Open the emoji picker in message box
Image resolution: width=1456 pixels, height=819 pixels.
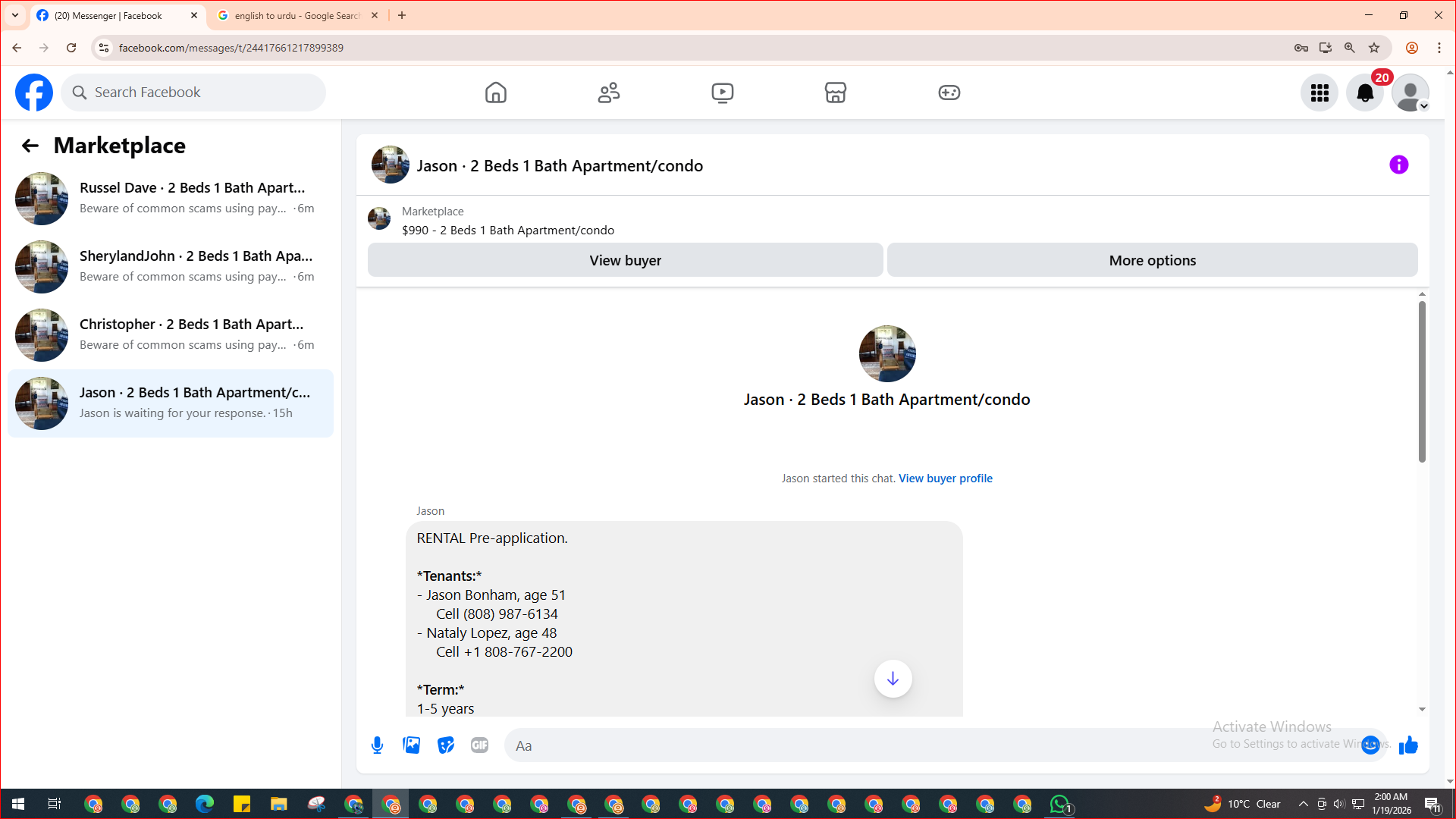1370,745
